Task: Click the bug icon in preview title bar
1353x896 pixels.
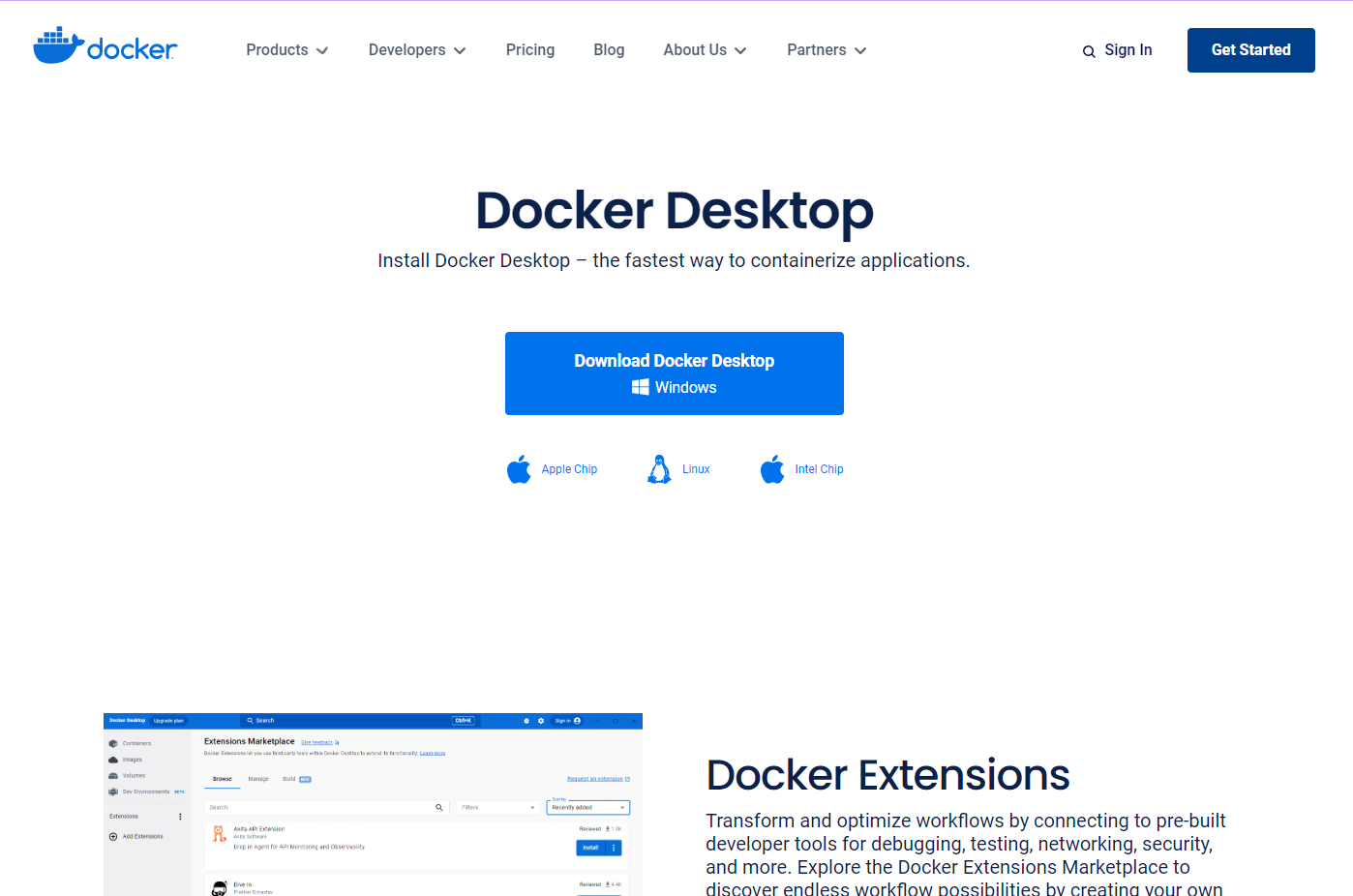Action: [x=526, y=721]
